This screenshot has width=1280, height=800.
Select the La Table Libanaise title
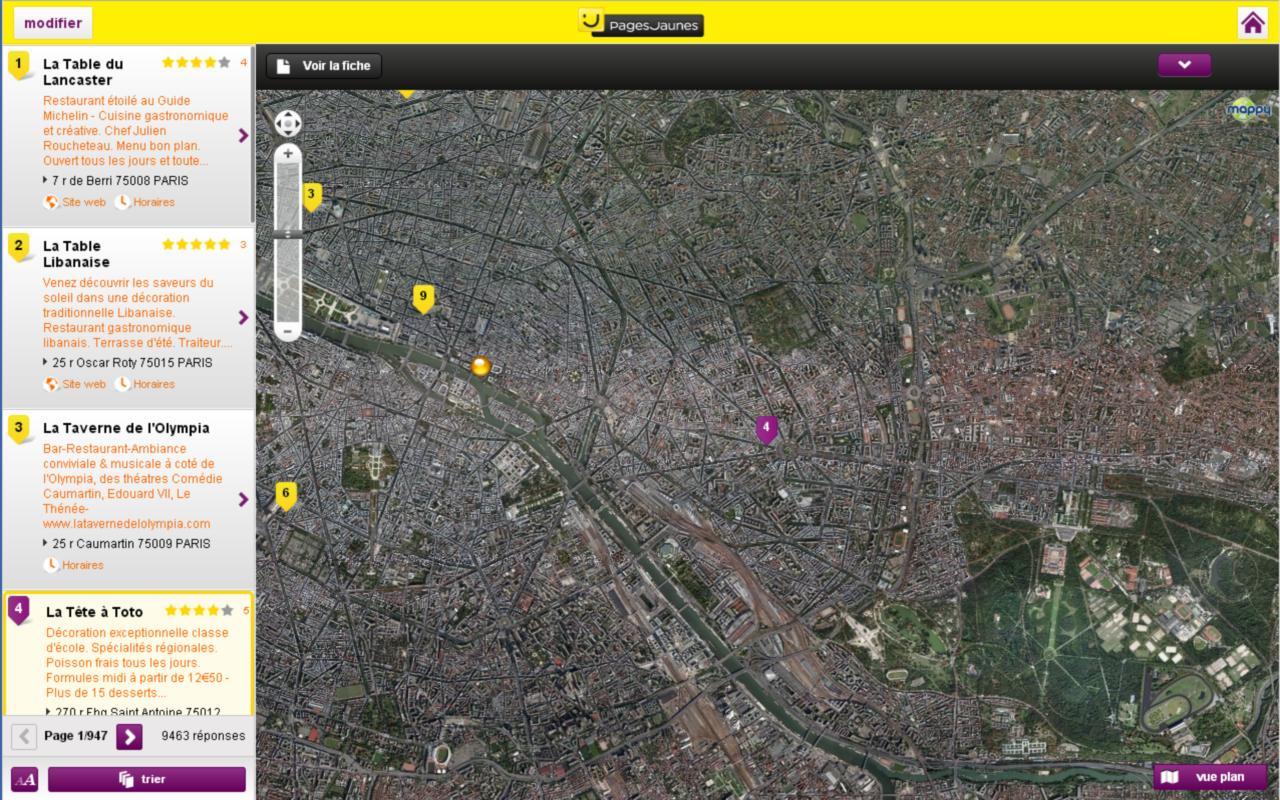coord(76,254)
